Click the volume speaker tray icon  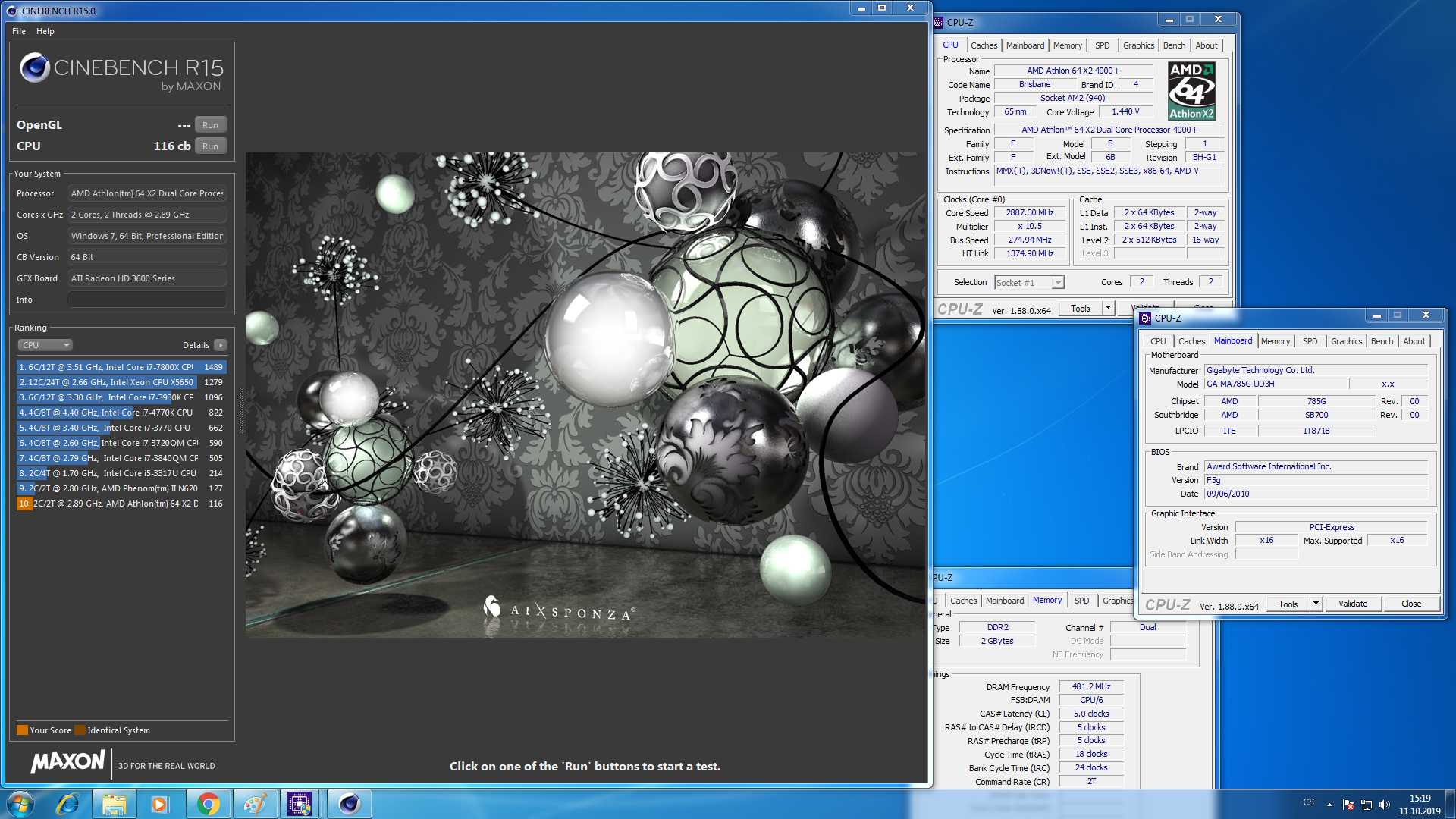tap(1385, 804)
